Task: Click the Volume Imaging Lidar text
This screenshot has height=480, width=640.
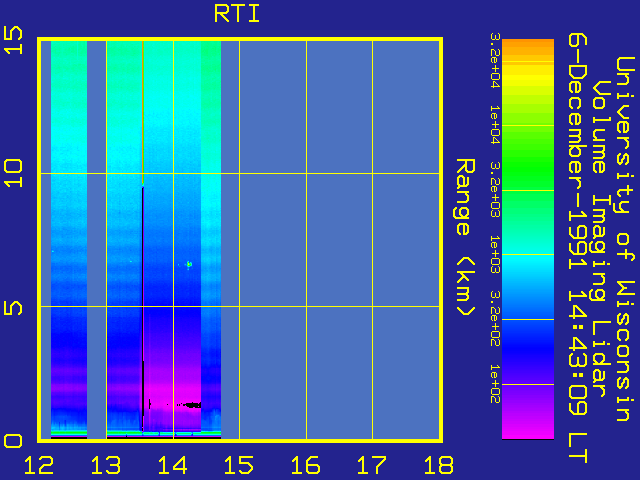Action: coord(599,239)
